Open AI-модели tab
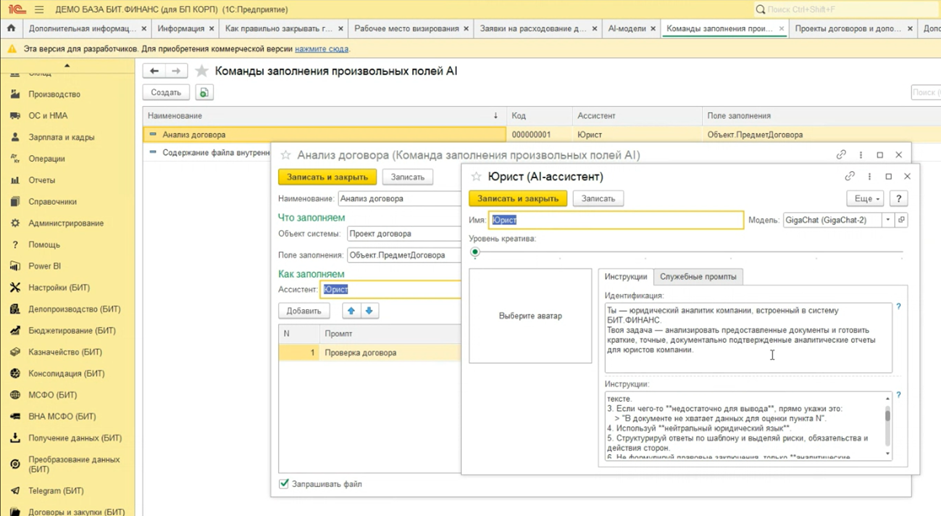Image resolution: width=941 pixels, height=516 pixels. point(627,28)
